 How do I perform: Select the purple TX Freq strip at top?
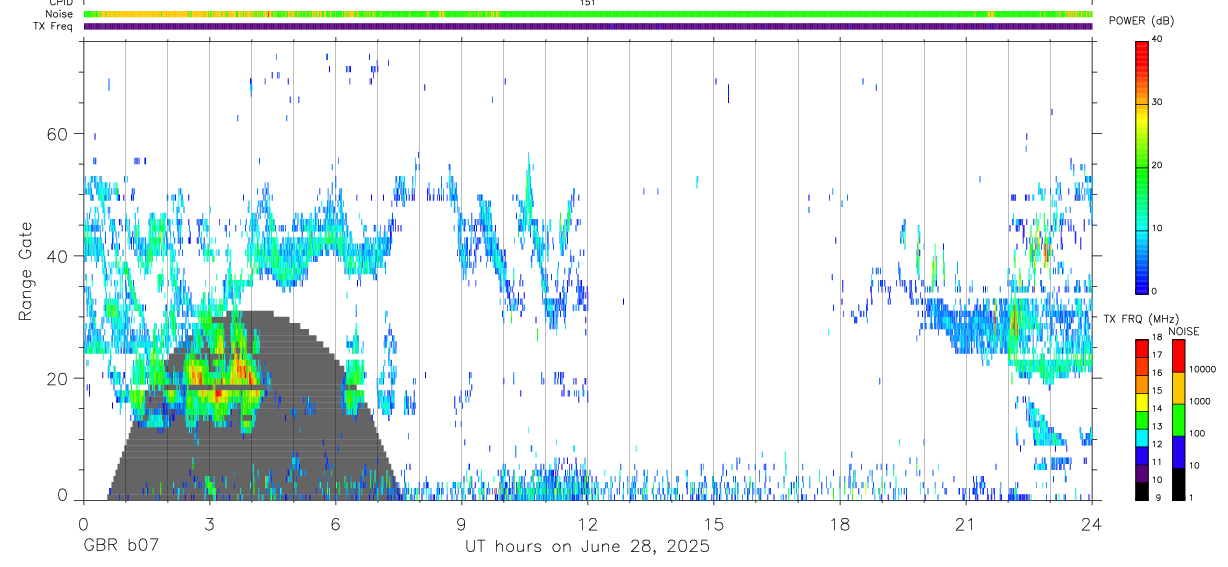click(x=588, y=26)
